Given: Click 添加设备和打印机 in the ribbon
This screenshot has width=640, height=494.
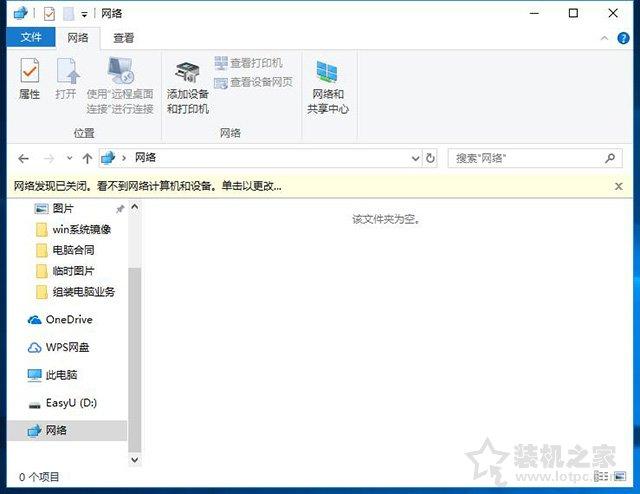Looking at the screenshot, I should [x=188, y=87].
